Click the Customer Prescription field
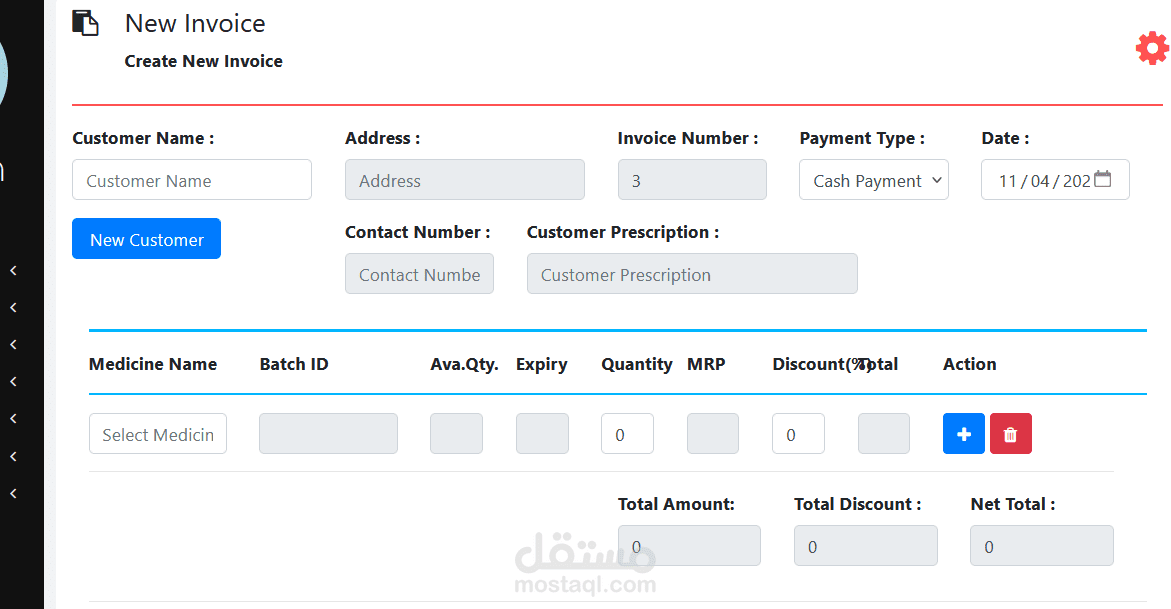Screen dimensions: 1171x609 pyautogui.click(x=692, y=273)
